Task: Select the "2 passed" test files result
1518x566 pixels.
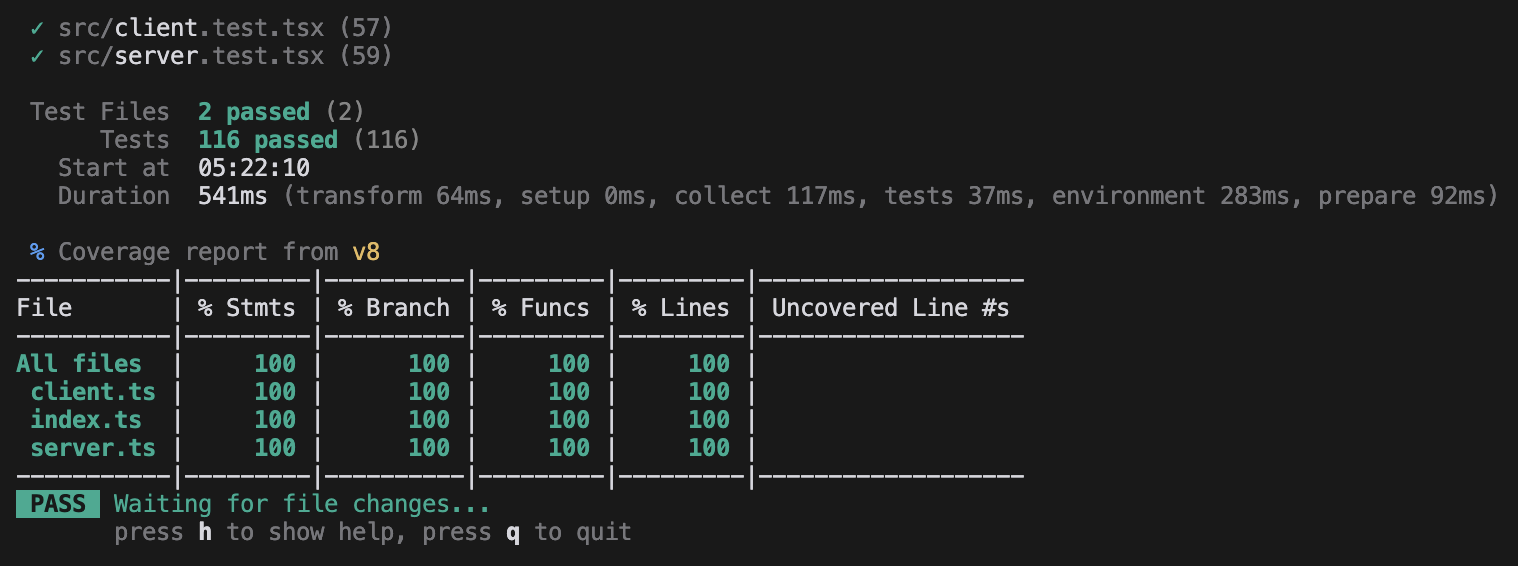Action: click(254, 112)
